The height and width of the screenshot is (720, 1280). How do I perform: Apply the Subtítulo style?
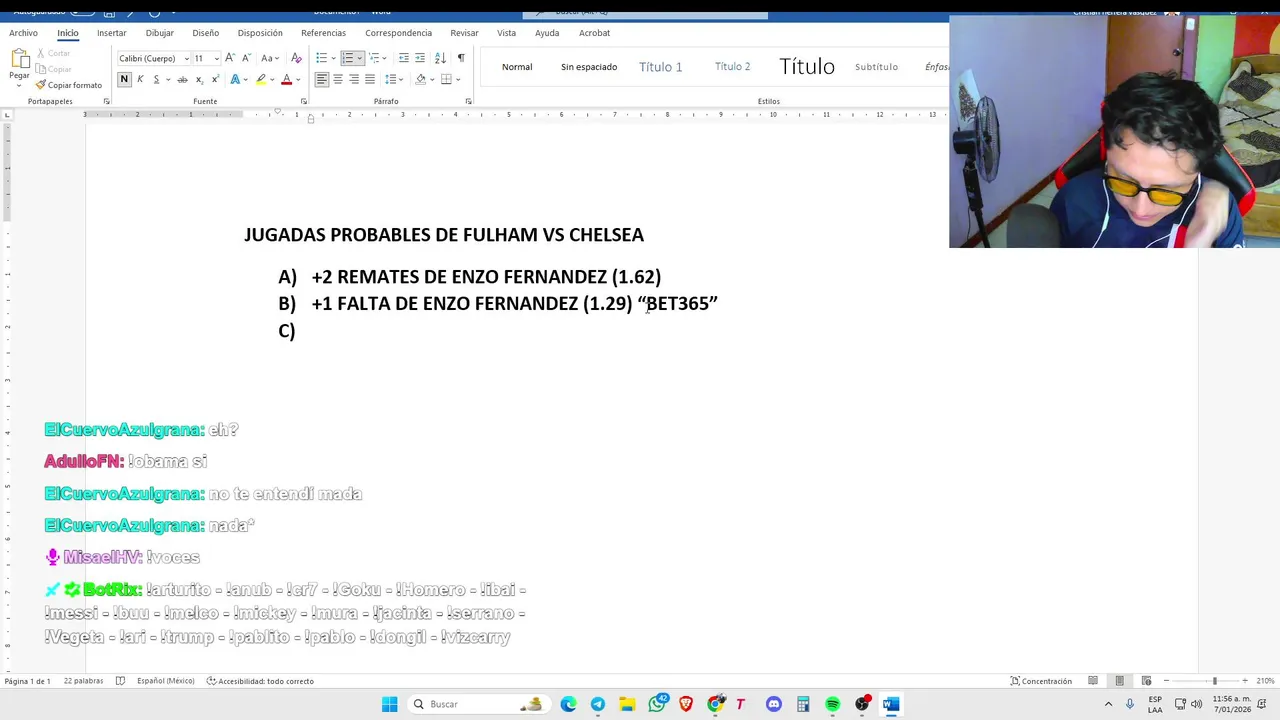coord(876,67)
